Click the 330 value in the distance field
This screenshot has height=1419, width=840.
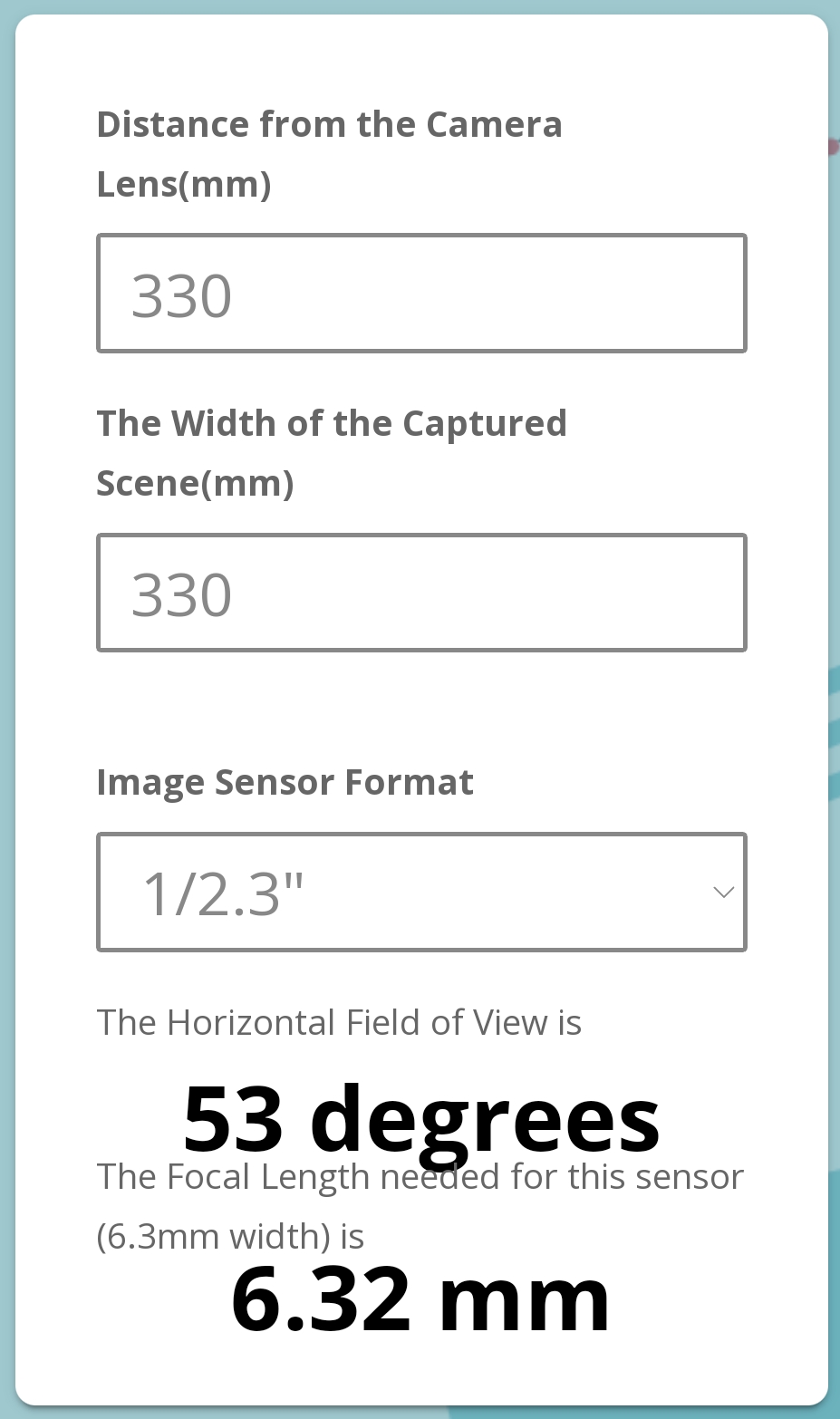182,295
